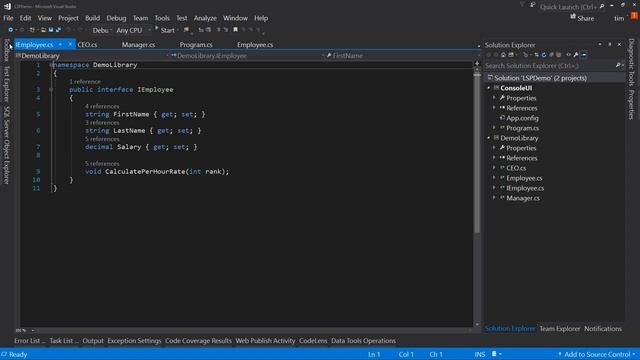Toggle Auto Hide pin on Solution Explorer
Image resolution: width=640 pixels, height=360 pixels.
tap(610, 44)
